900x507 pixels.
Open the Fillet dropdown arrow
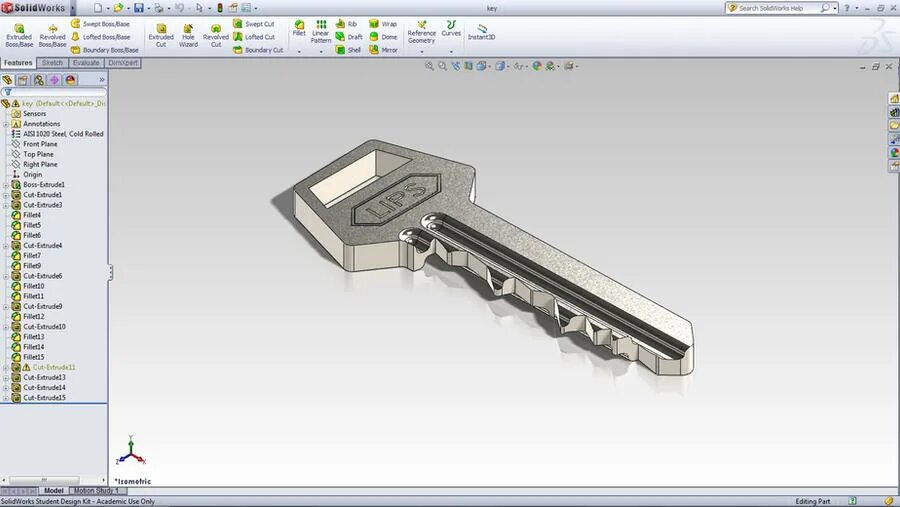tap(299, 52)
